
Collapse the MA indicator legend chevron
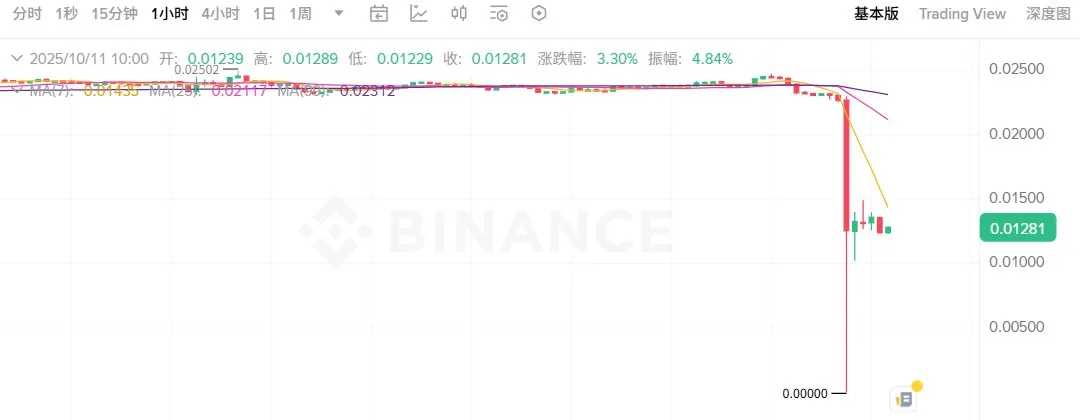pos(17,90)
